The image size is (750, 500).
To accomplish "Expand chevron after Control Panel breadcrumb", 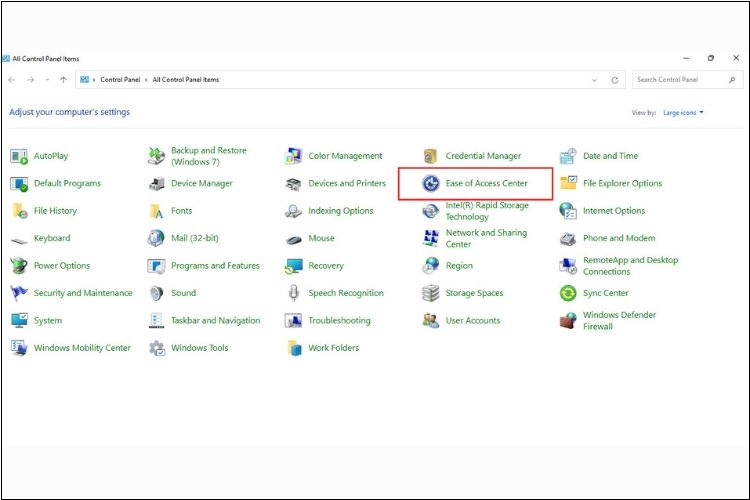I will [x=146, y=80].
